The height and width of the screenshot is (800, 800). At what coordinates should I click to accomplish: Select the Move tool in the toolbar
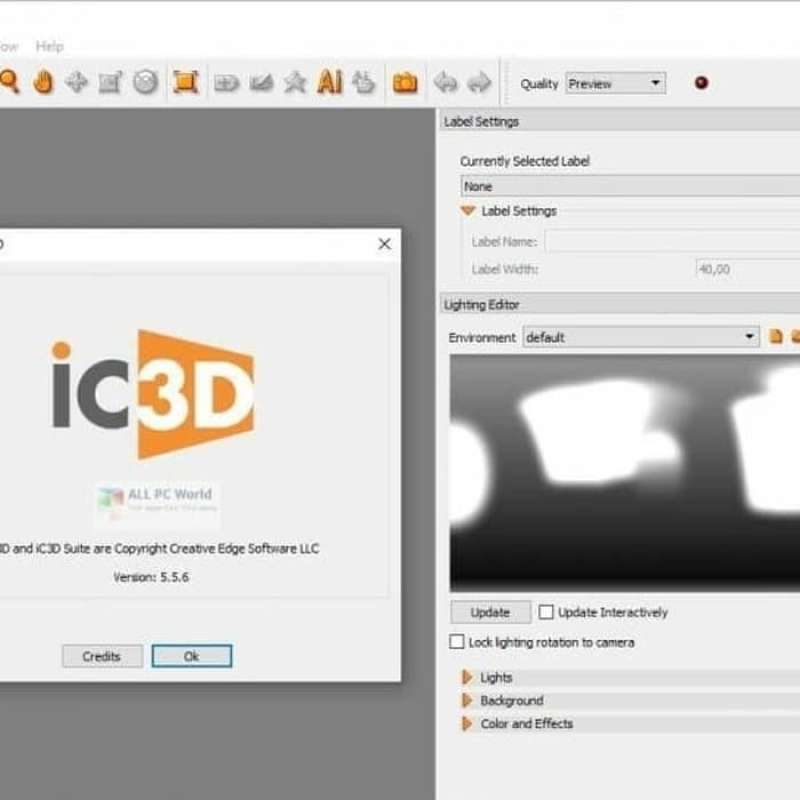[x=76, y=82]
